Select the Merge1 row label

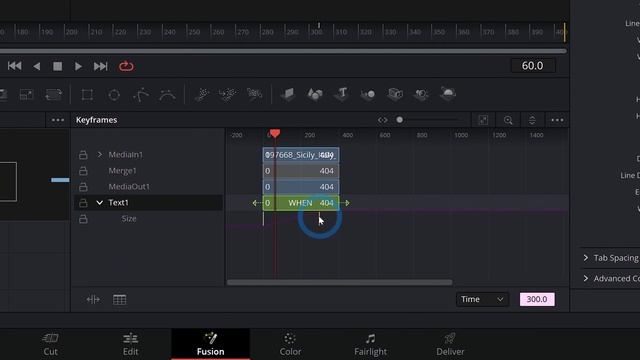pyautogui.click(x=122, y=171)
